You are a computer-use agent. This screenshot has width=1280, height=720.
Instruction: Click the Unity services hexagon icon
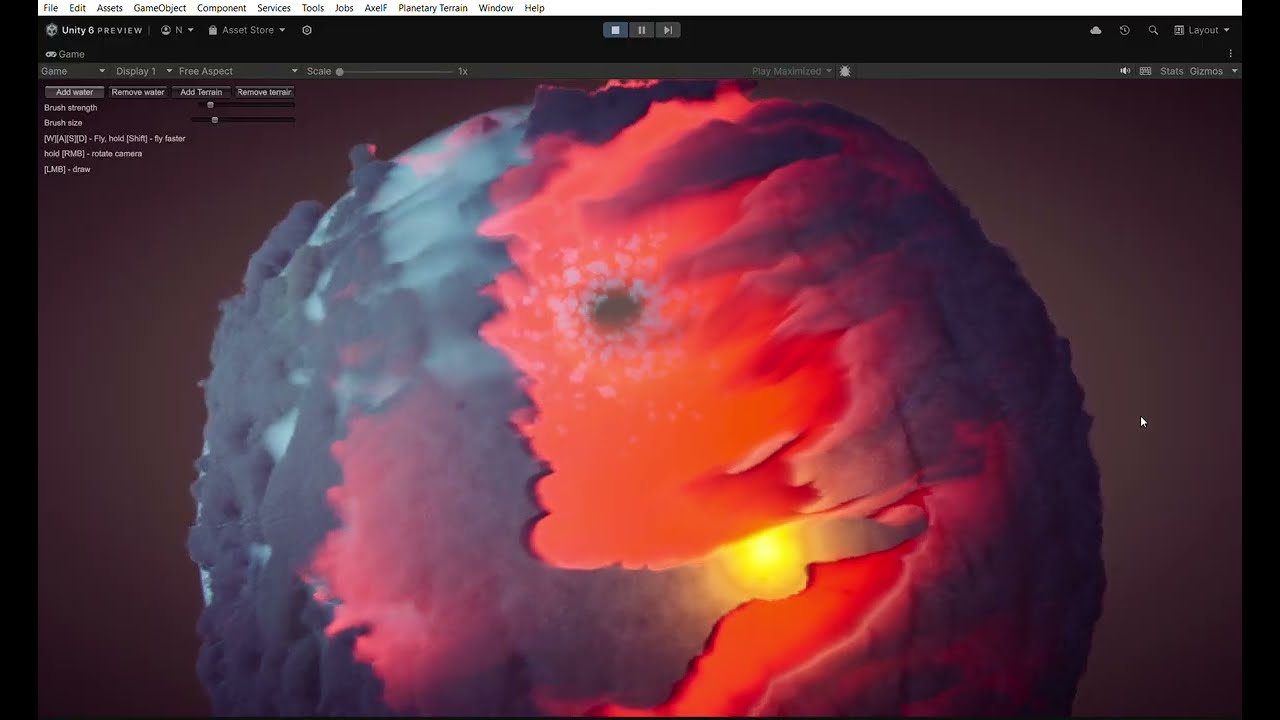click(307, 30)
